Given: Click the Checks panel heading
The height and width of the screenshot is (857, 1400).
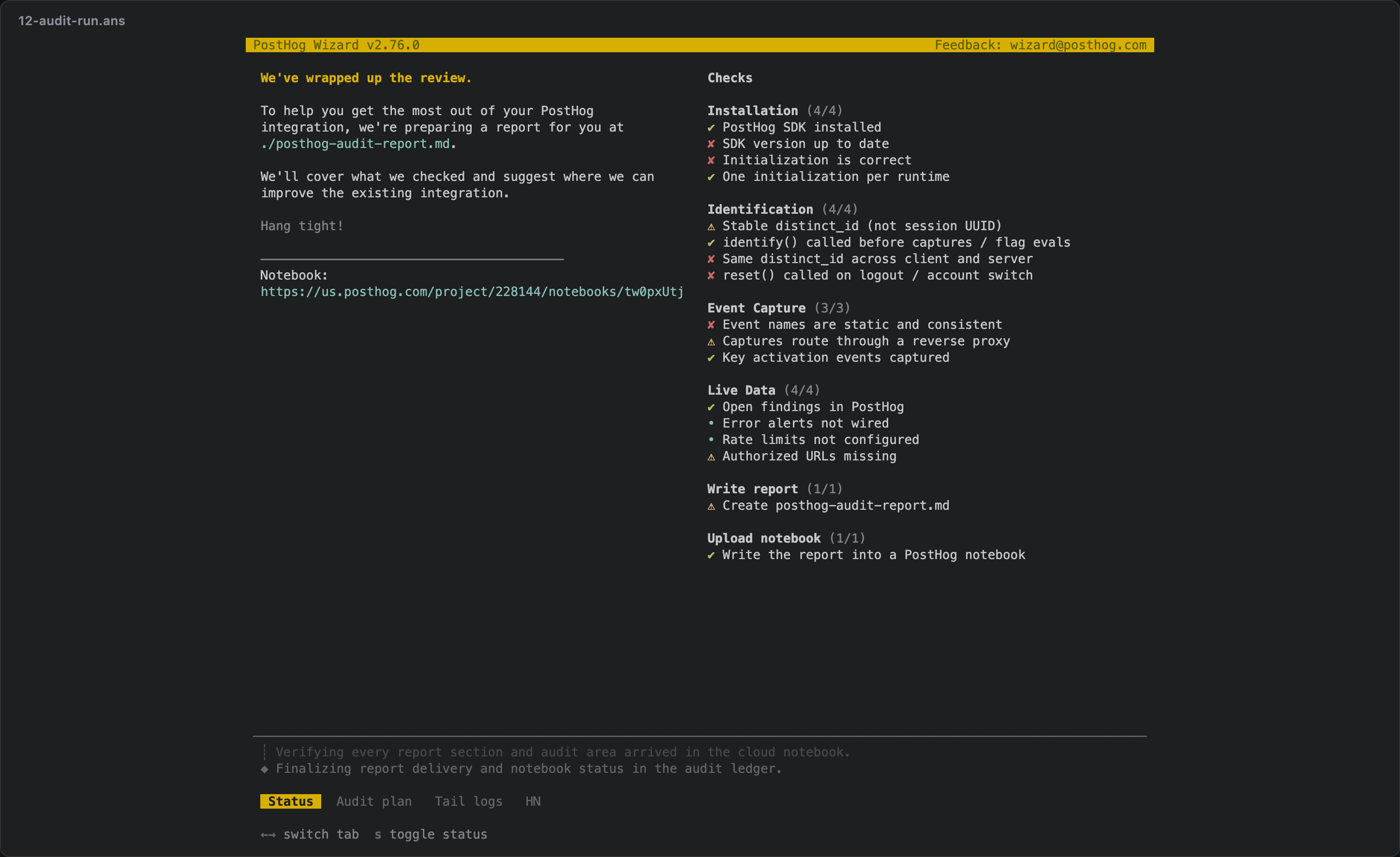Looking at the screenshot, I should tap(730, 78).
